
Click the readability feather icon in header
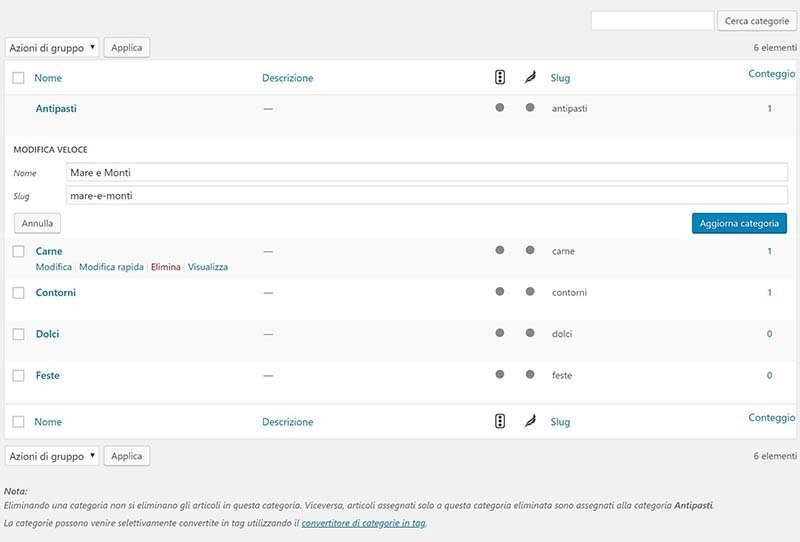pos(530,77)
